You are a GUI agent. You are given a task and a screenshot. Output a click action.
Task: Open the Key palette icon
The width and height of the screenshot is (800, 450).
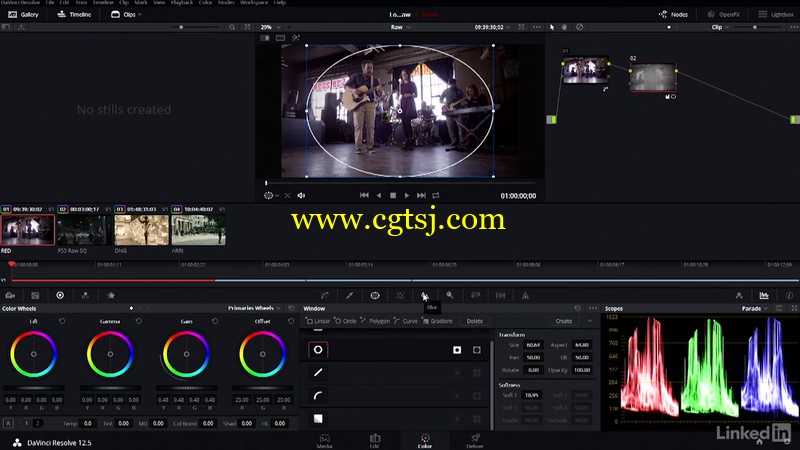[450, 295]
